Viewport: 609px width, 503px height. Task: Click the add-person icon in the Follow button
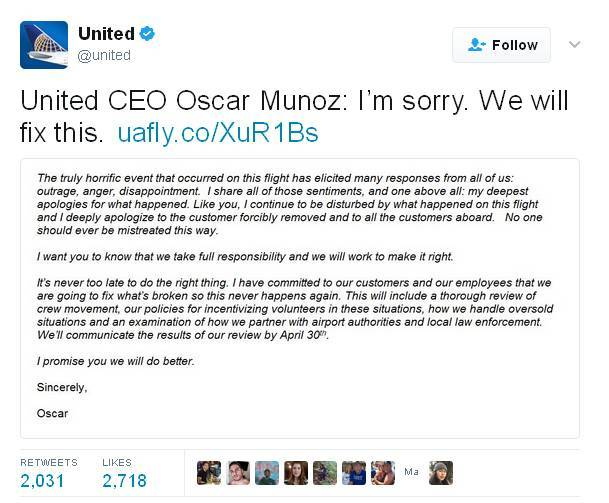[477, 45]
